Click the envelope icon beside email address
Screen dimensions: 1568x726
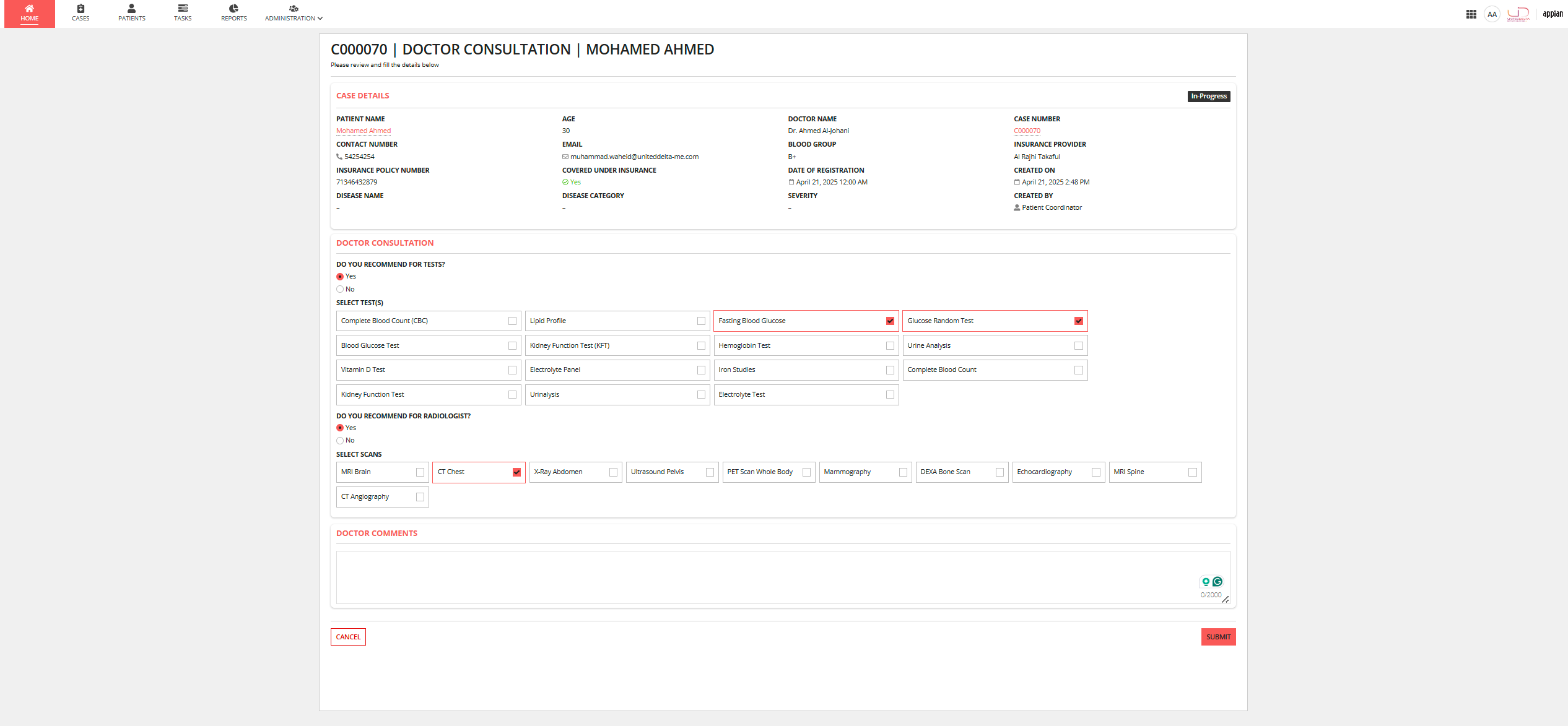(x=565, y=157)
